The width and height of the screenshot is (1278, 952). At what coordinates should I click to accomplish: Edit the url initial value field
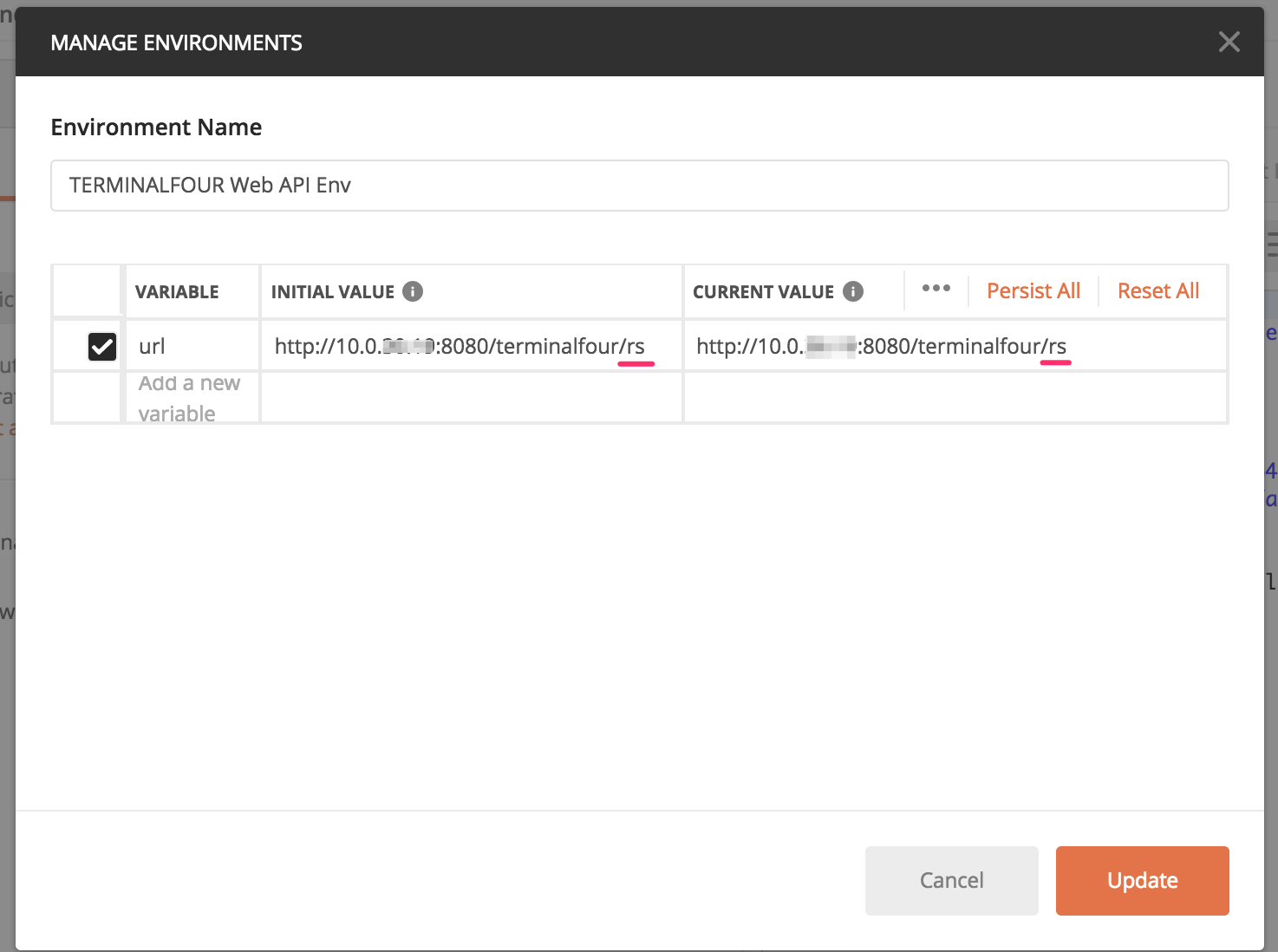click(x=470, y=347)
